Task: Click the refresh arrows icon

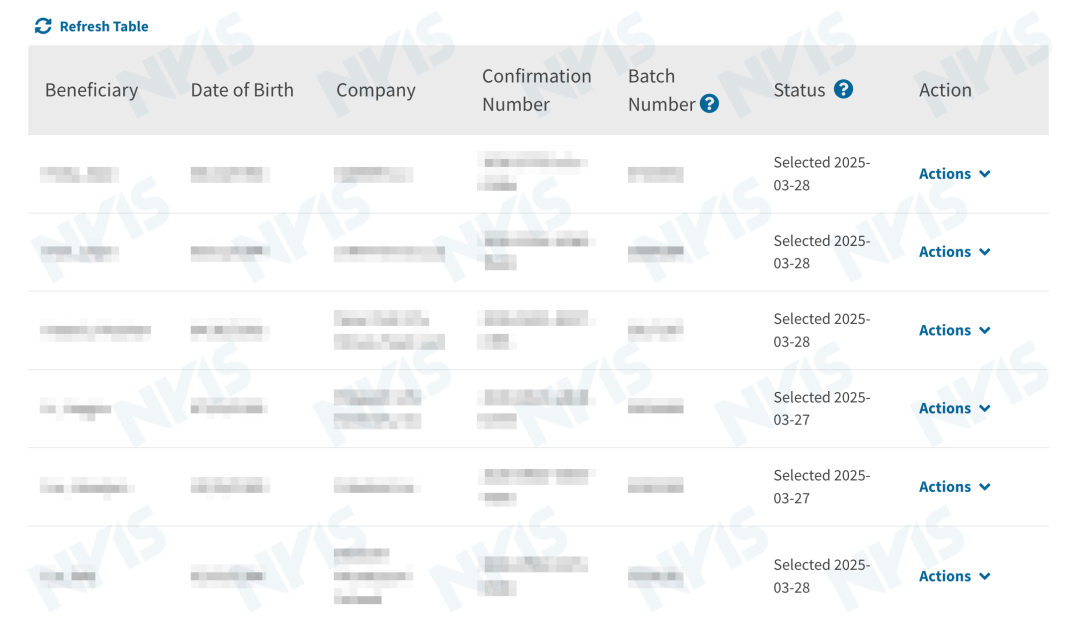Action: (43, 27)
